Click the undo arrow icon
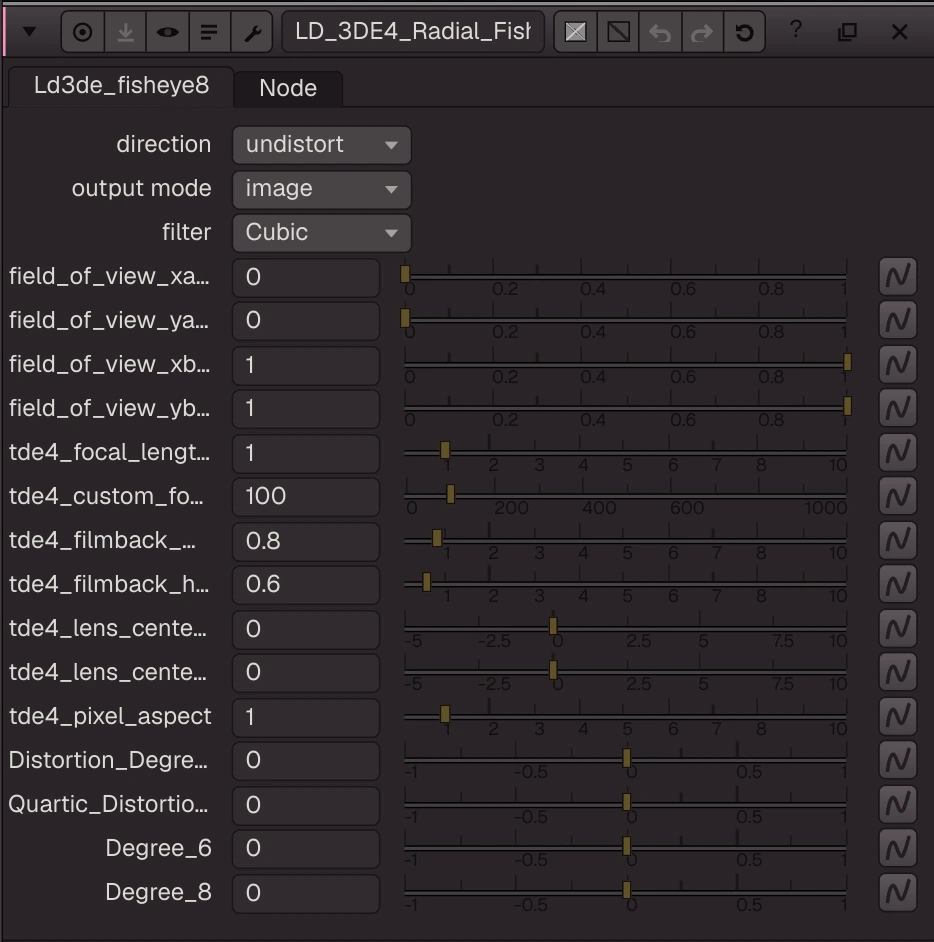The width and height of the screenshot is (934, 942). pos(660,32)
